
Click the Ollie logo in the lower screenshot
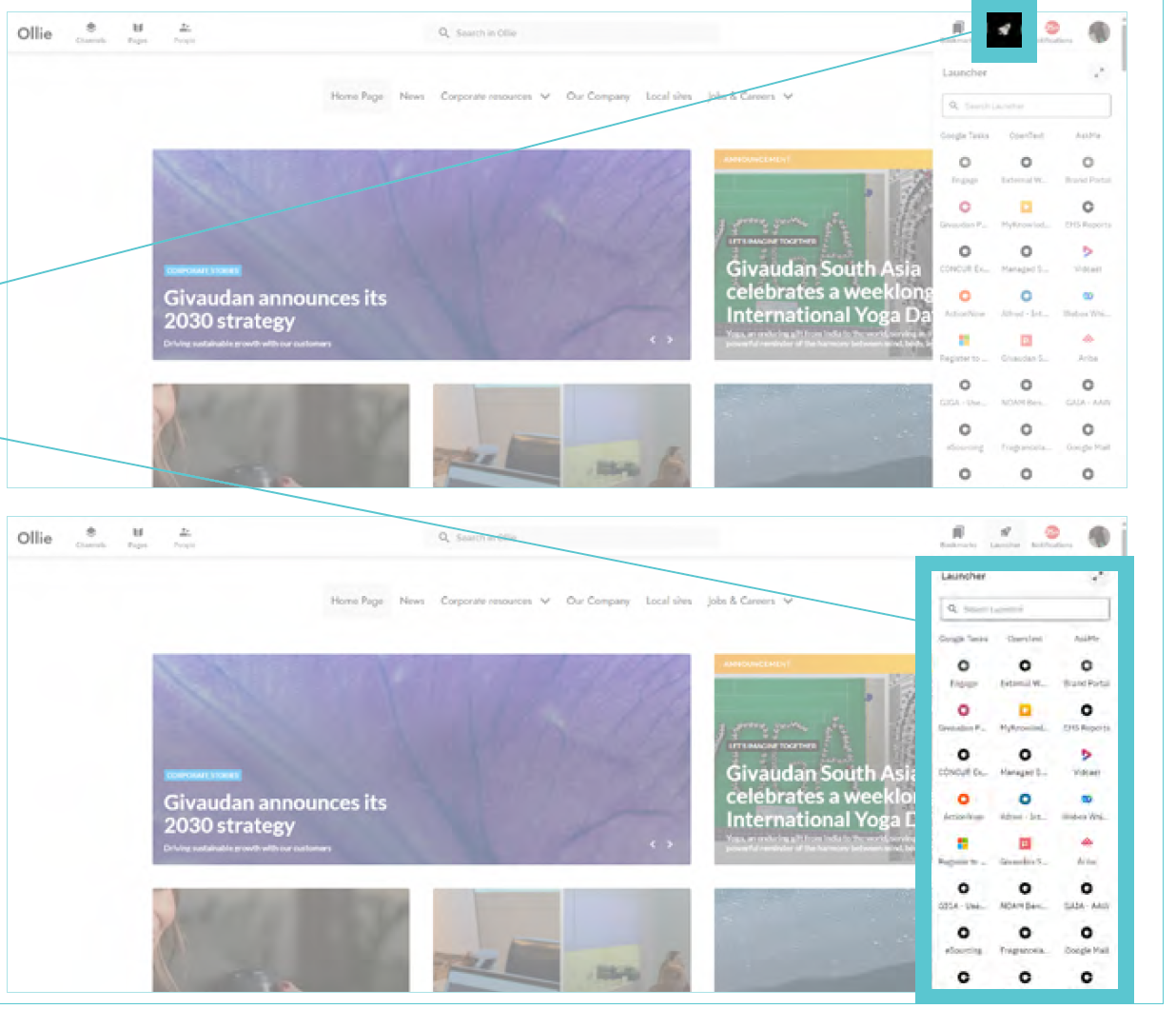point(35,538)
